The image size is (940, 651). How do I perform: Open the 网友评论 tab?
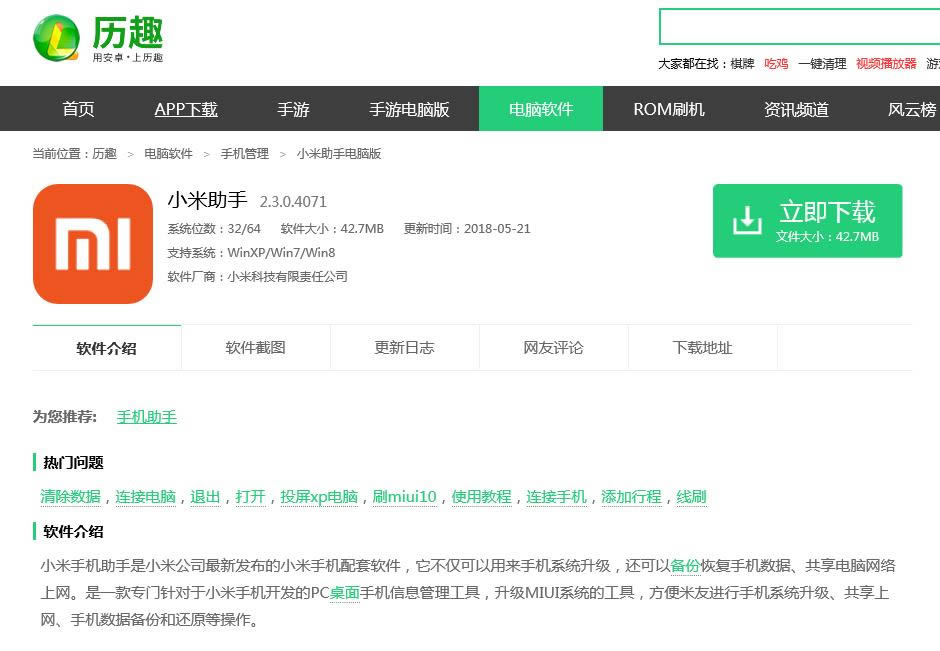point(553,348)
